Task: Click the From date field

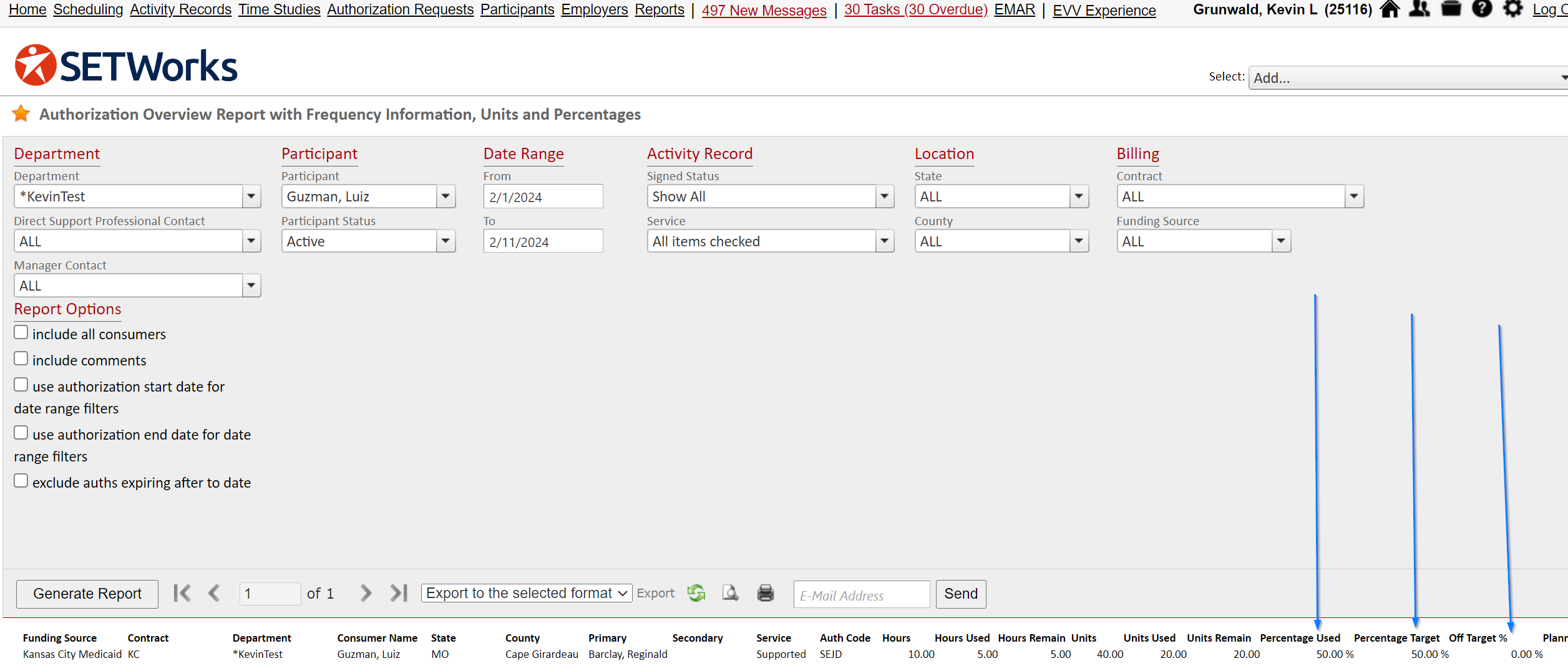Action: [543, 196]
